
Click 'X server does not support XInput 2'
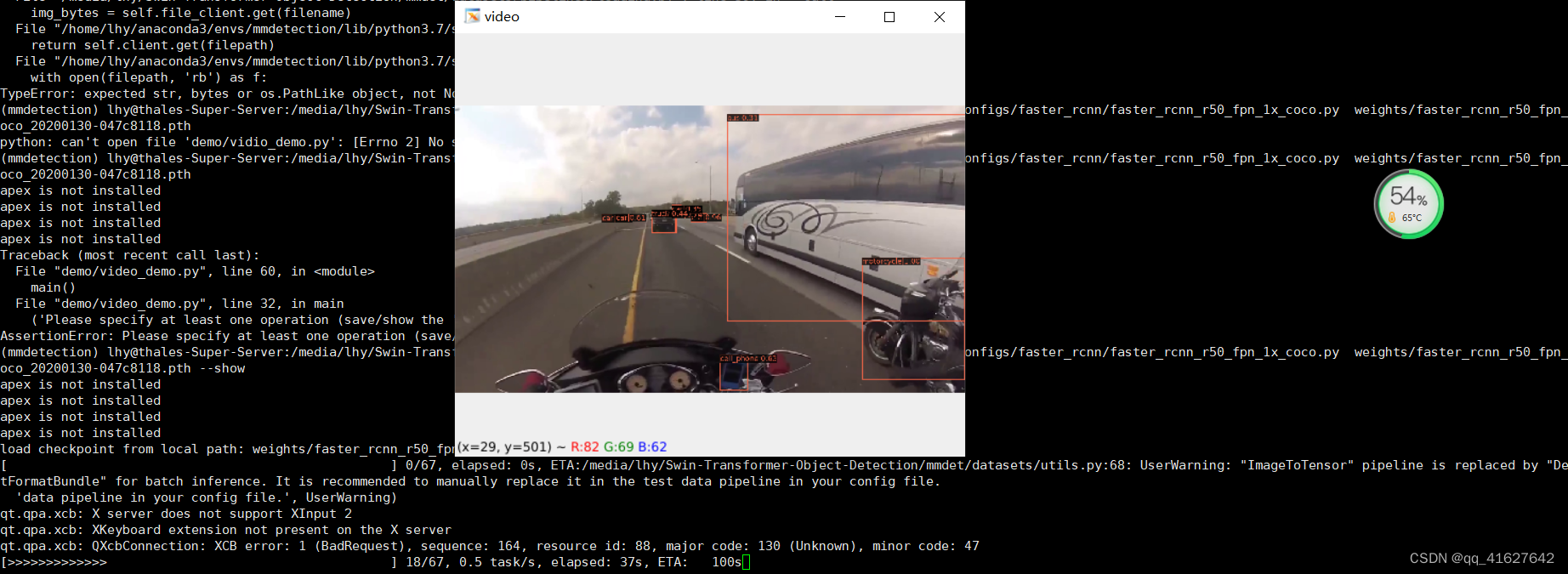(176, 514)
